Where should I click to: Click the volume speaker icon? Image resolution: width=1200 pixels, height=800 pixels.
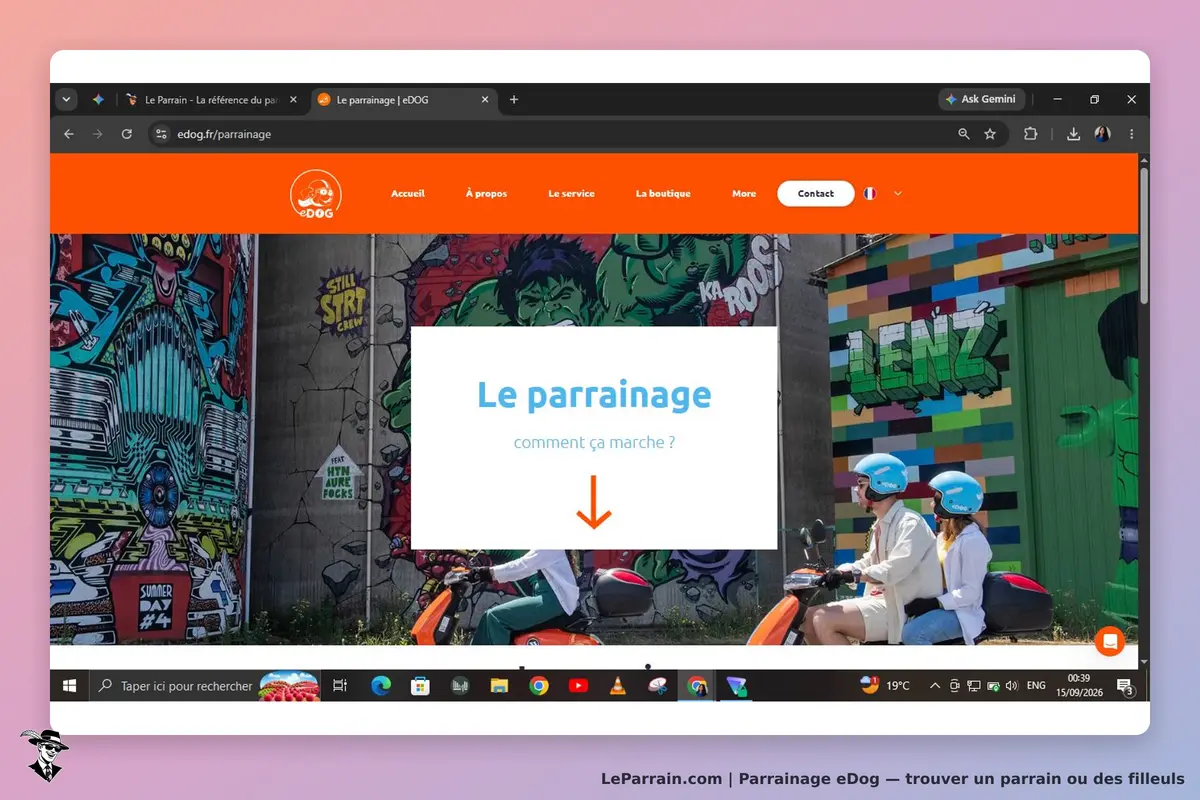pos(1011,686)
